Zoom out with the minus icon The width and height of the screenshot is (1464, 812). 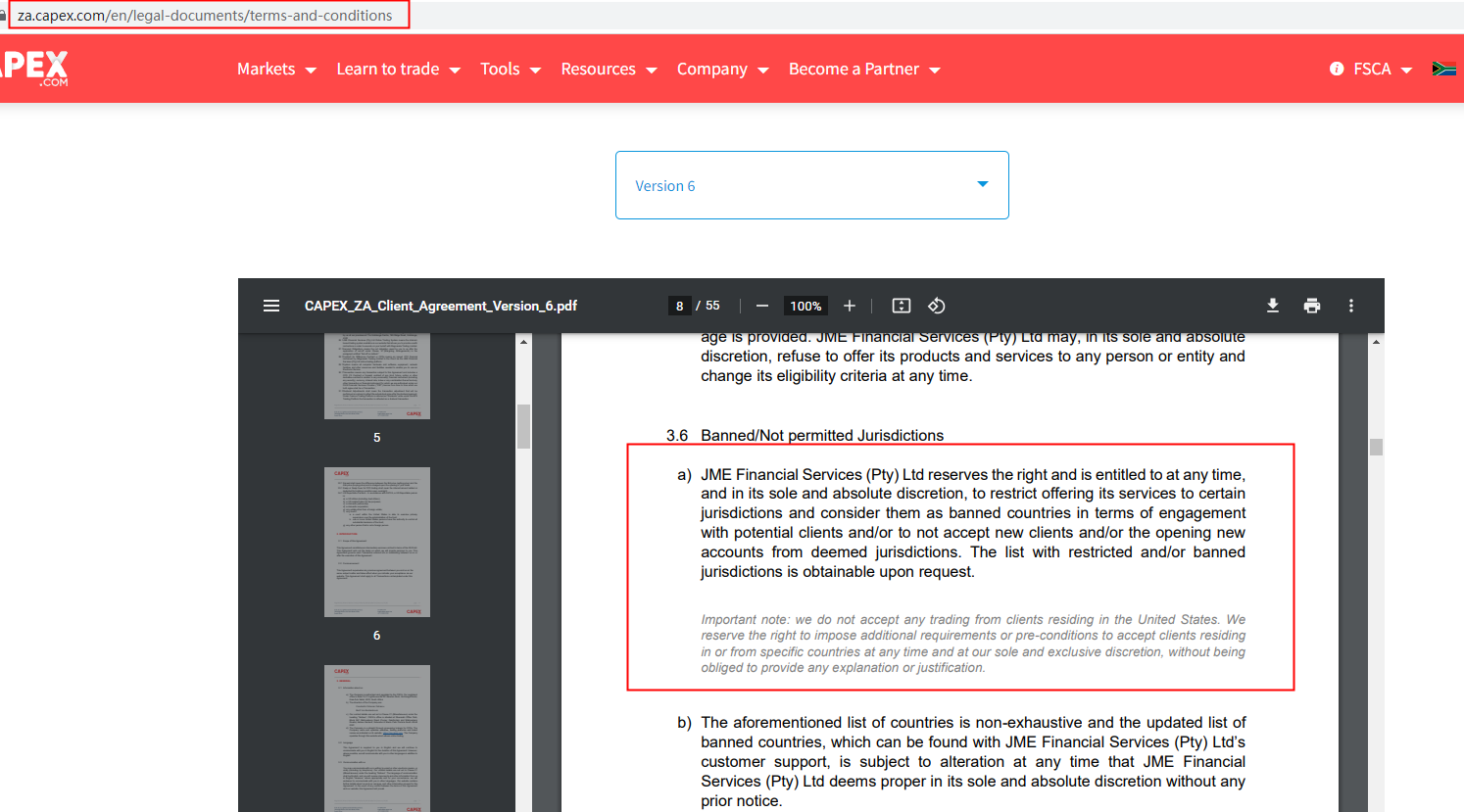(761, 306)
